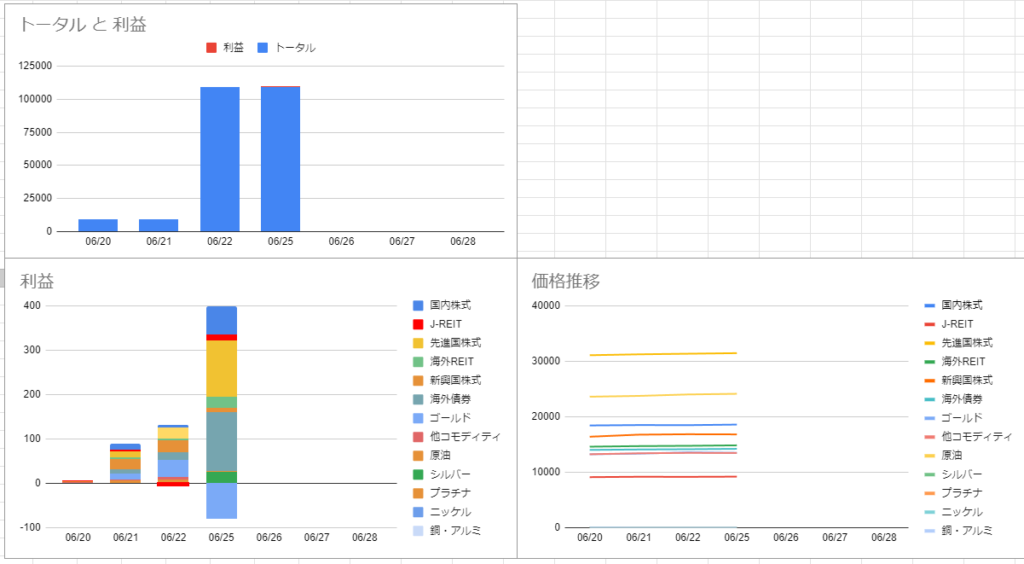Click ニッケル legend entry in 価格推移 chart
Screen dimensions: 1024x564
click(x=962, y=511)
